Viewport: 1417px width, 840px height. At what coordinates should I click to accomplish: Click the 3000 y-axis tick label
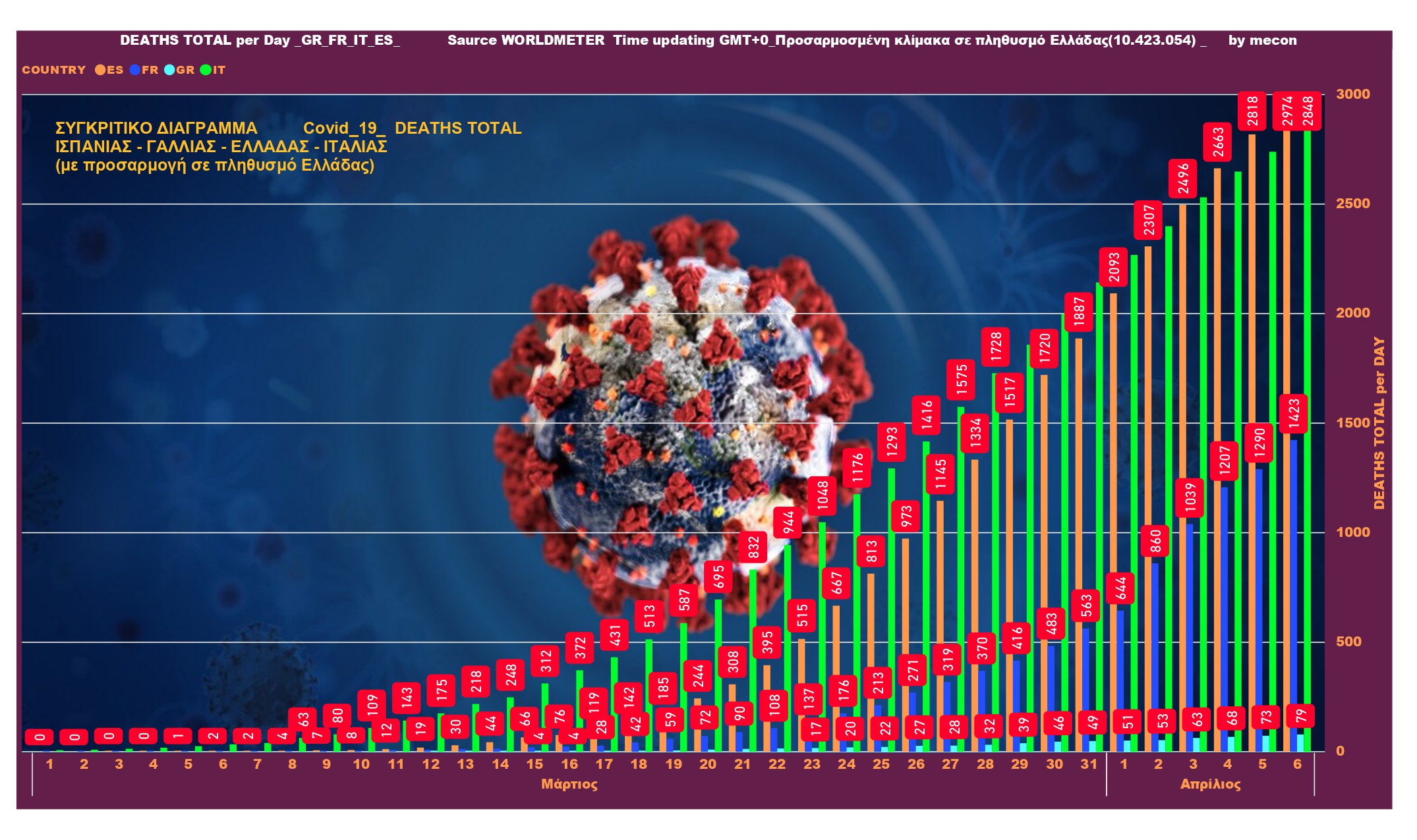[1352, 94]
